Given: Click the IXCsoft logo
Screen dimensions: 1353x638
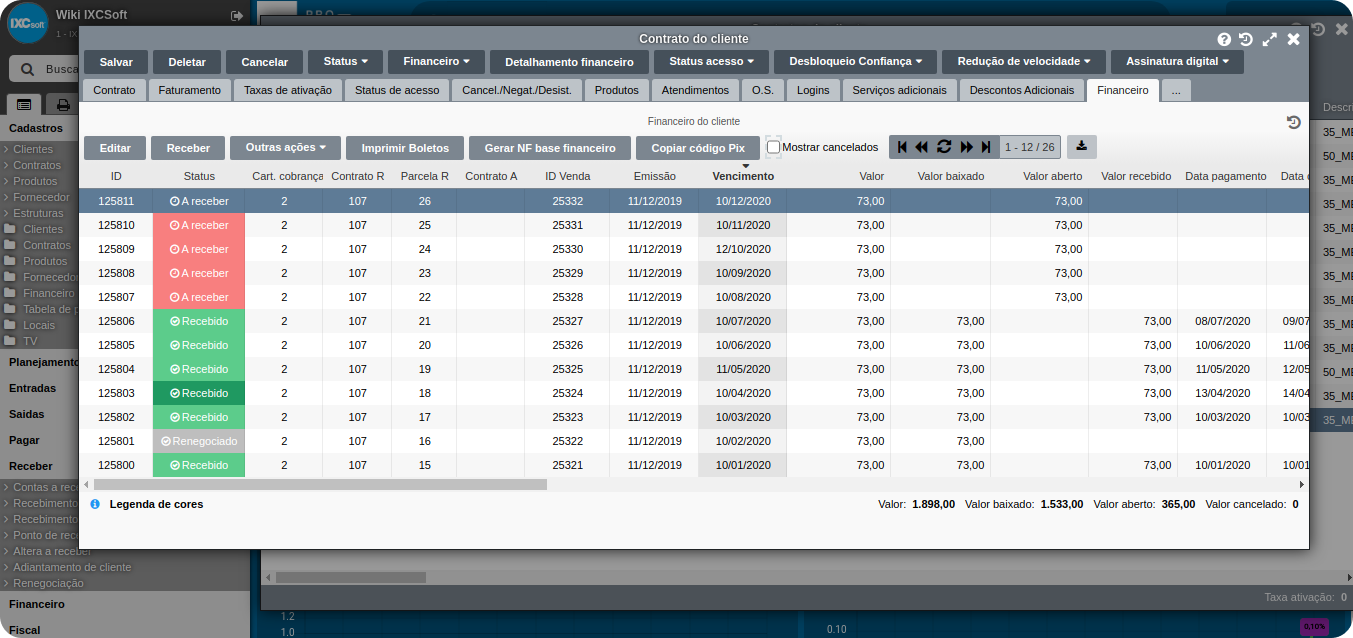Looking at the screenshot, I should 28,23.
